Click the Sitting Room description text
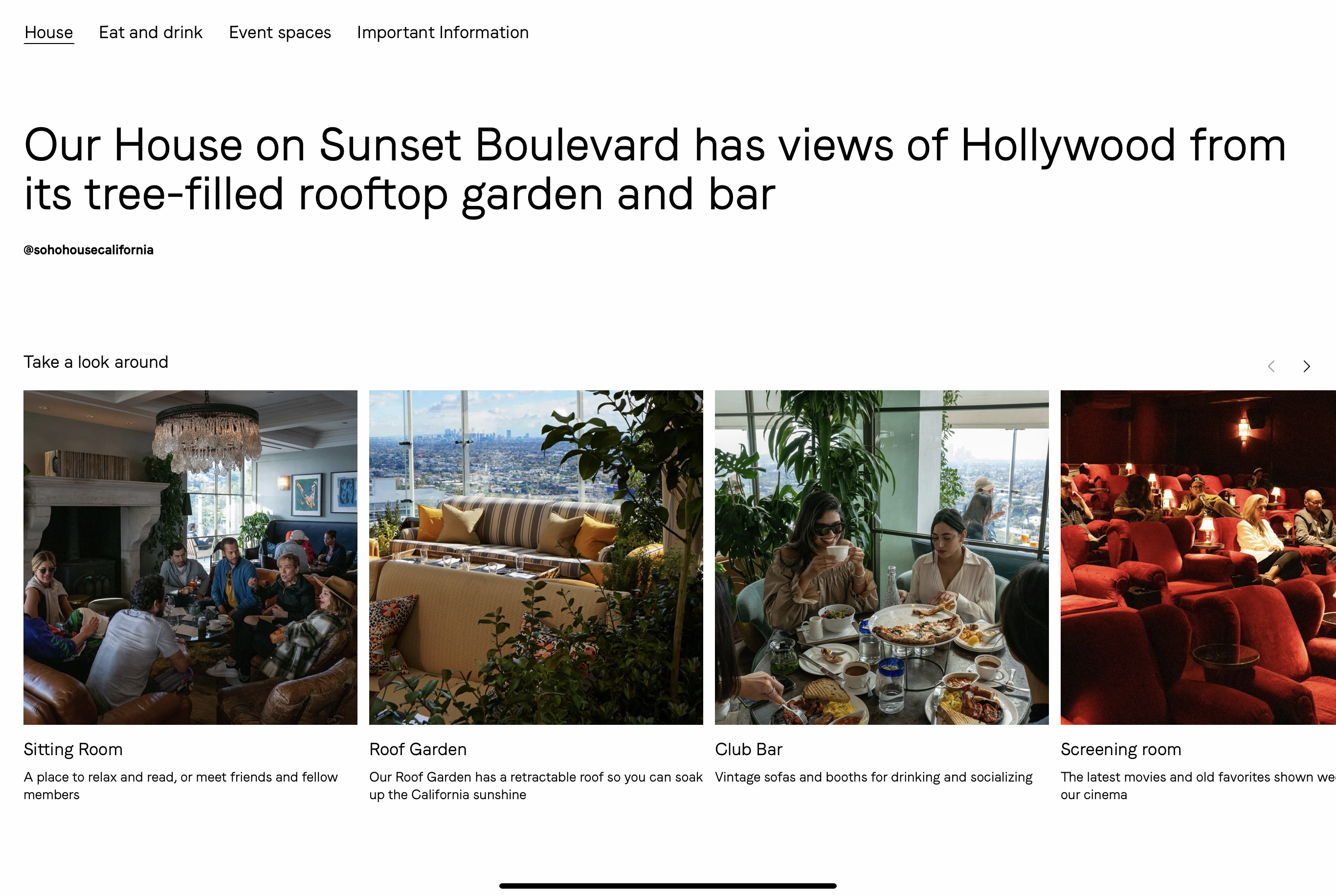 (180, 786)
